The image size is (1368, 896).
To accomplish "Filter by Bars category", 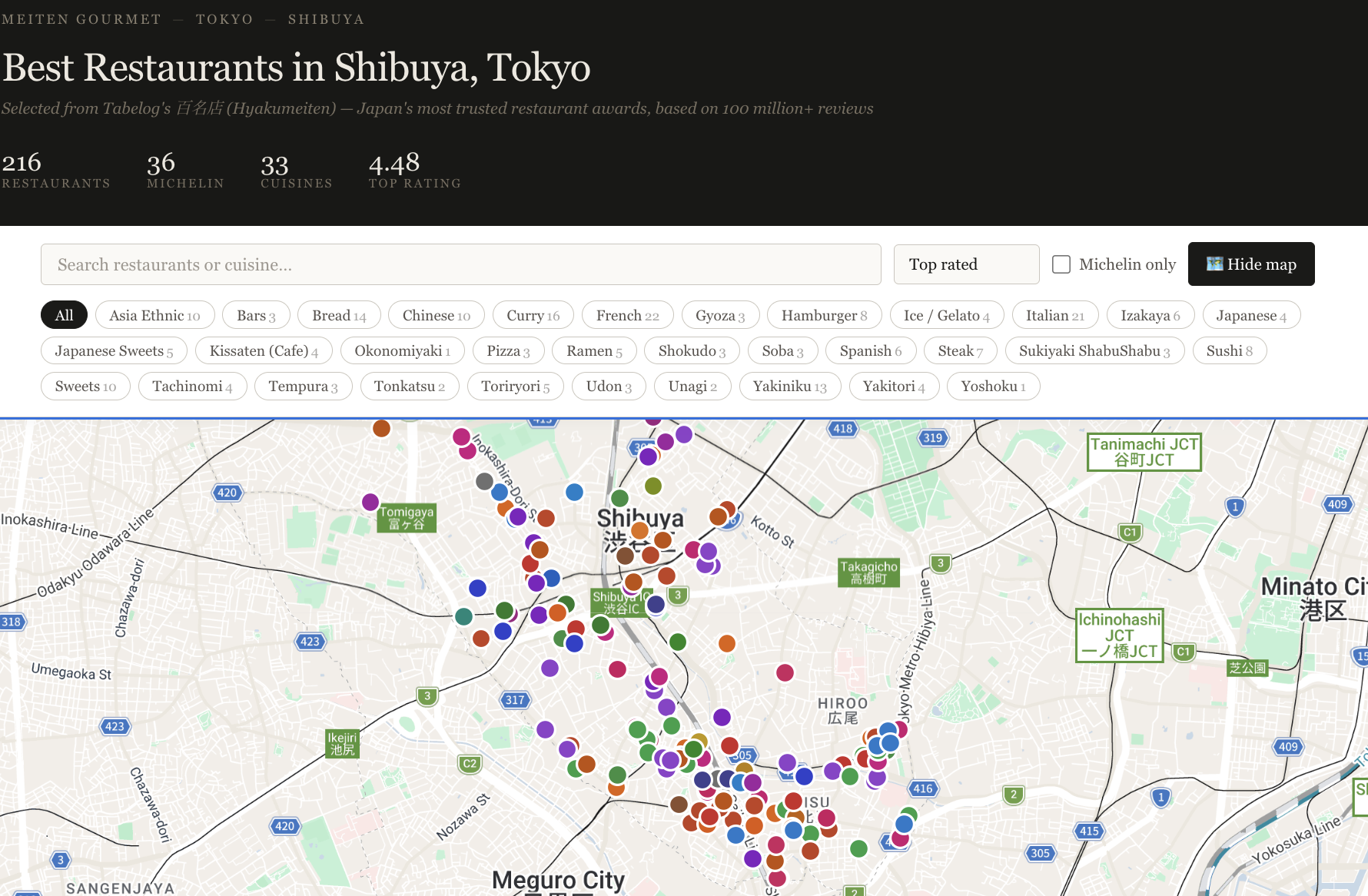I will 256,315.
